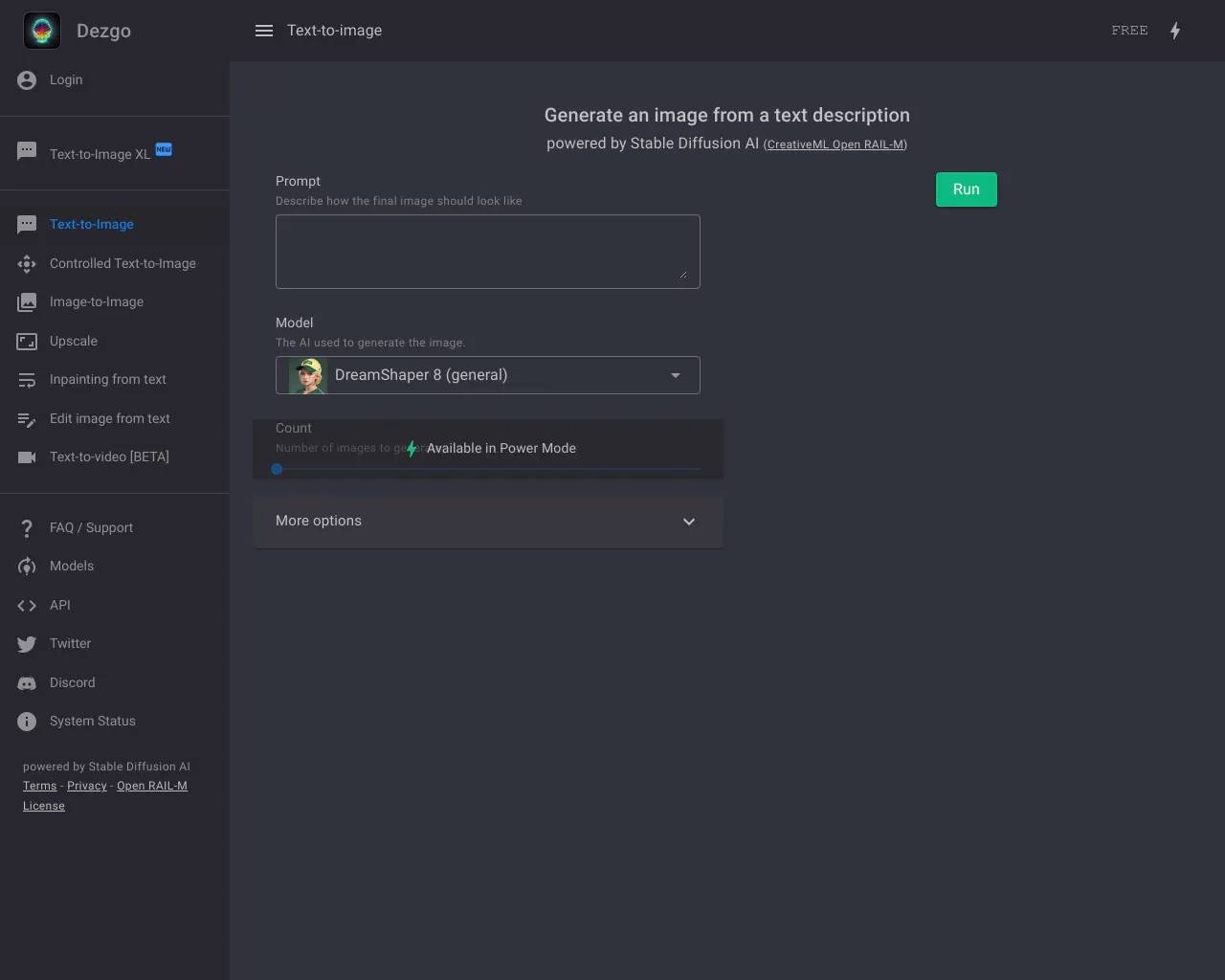Select the DreamShaper 8 (general) combo box
Viewport: 1225px width, 980px height.
488,375
